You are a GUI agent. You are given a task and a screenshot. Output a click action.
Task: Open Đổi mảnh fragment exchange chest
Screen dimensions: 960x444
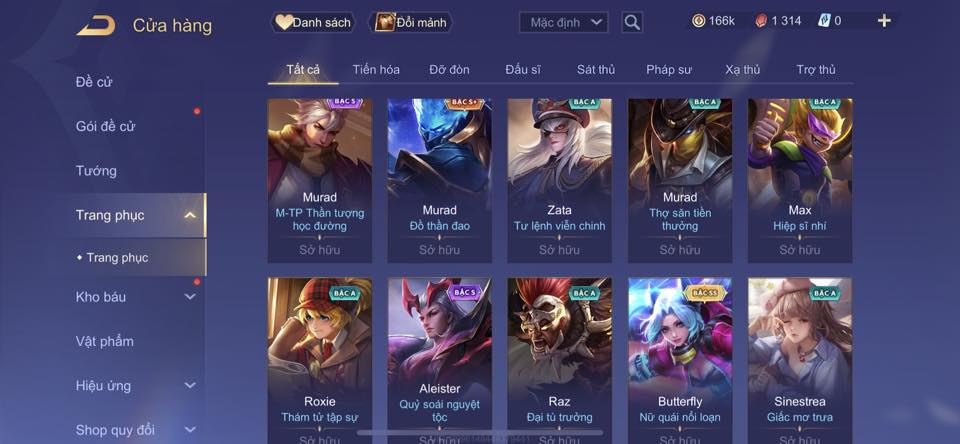pyautogui.click(x=410, y=23)
